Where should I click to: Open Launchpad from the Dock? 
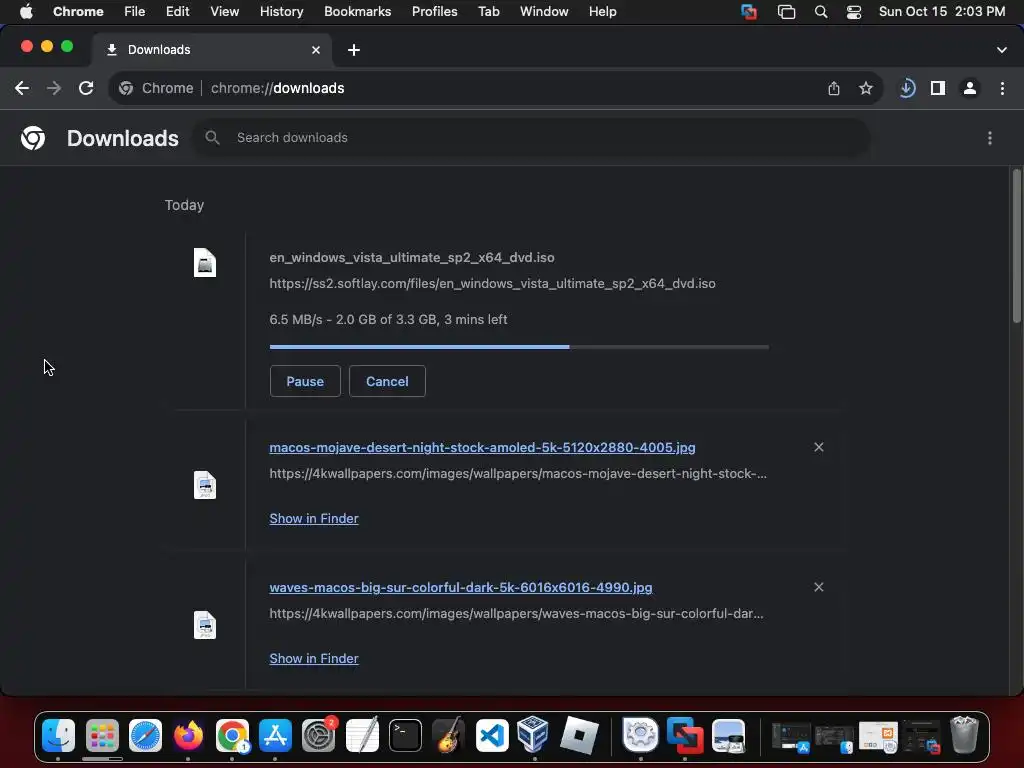point(102,736)
